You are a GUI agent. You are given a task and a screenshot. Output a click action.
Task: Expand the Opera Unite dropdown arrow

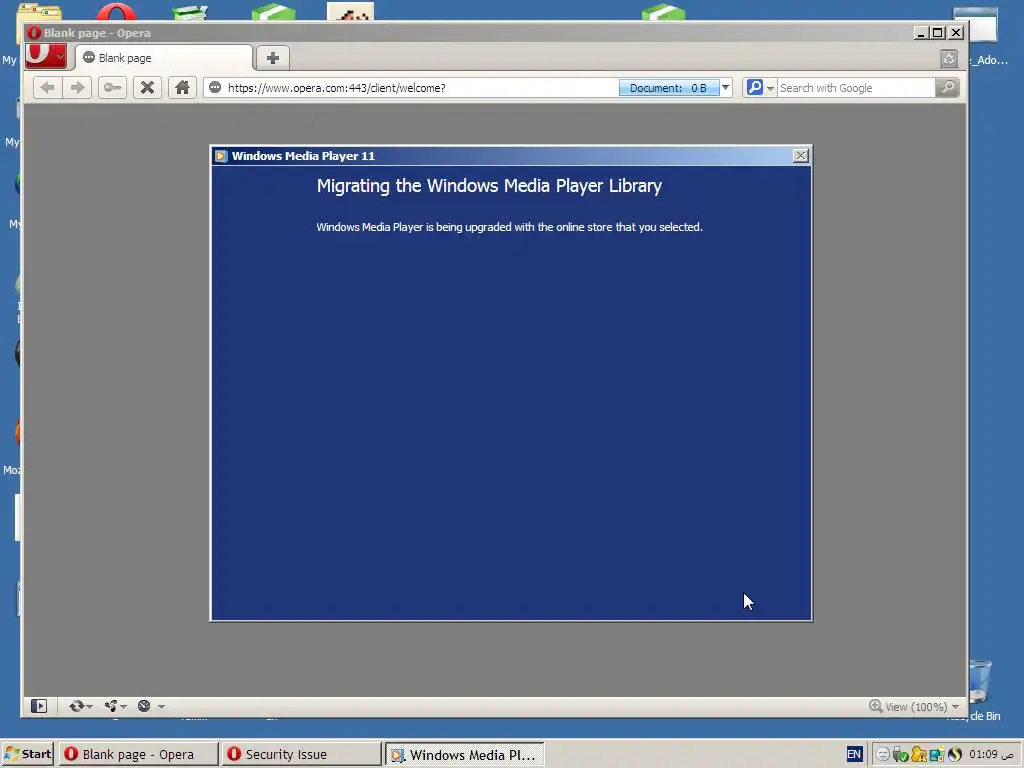(x=123, y=707)
